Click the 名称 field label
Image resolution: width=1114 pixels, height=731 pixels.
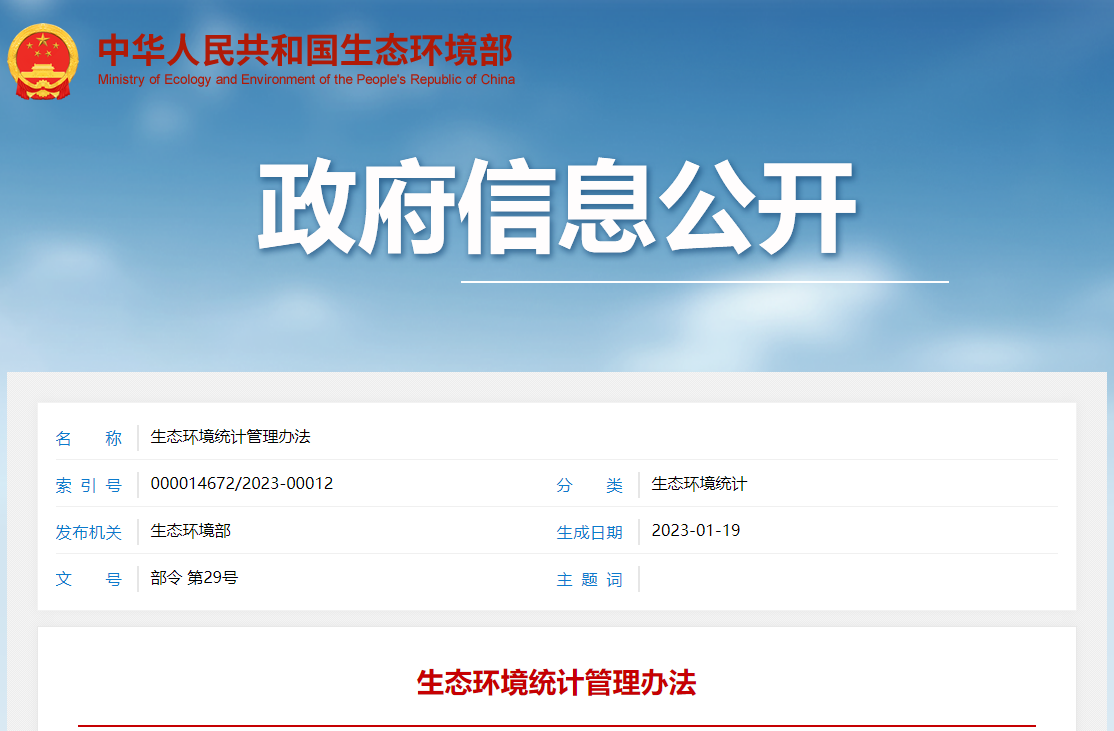pyautogui.click(x=89, y=438)
